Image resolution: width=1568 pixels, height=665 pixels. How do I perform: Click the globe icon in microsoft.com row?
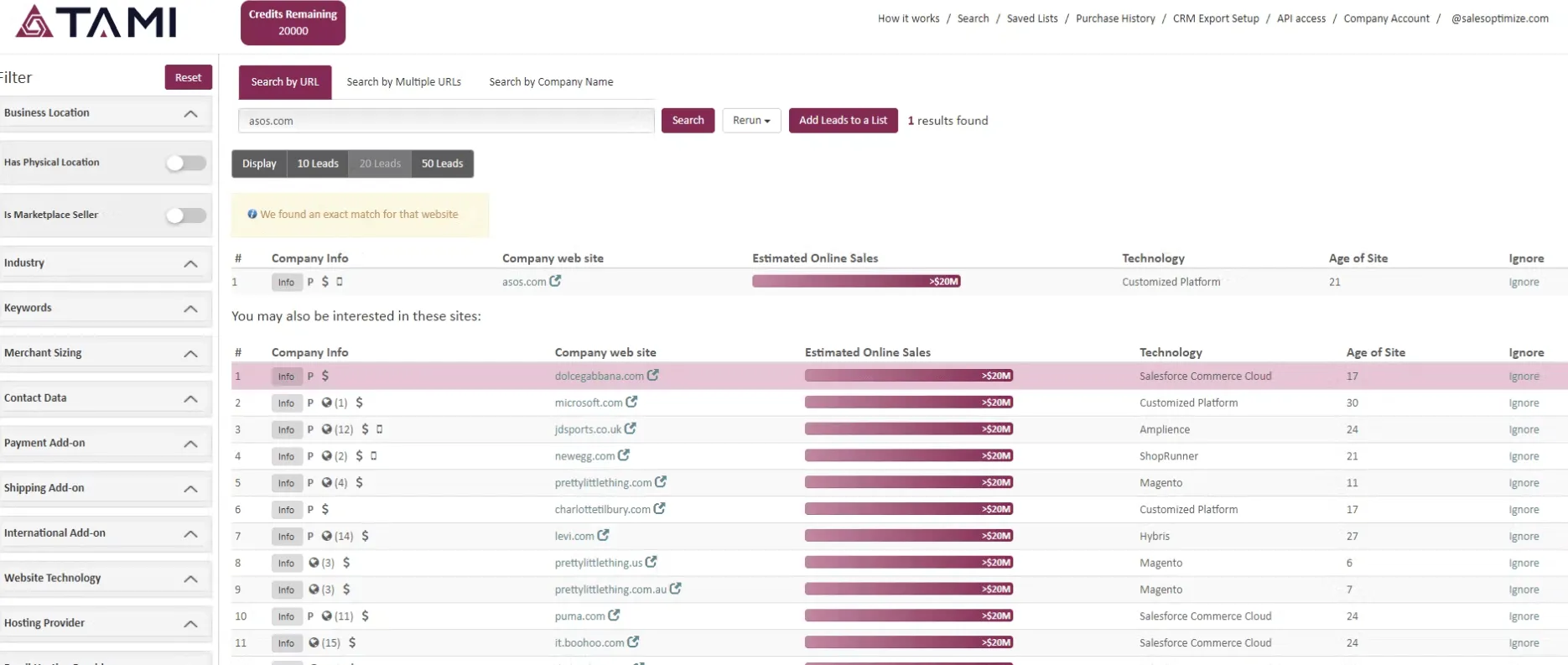click(327, 403)
